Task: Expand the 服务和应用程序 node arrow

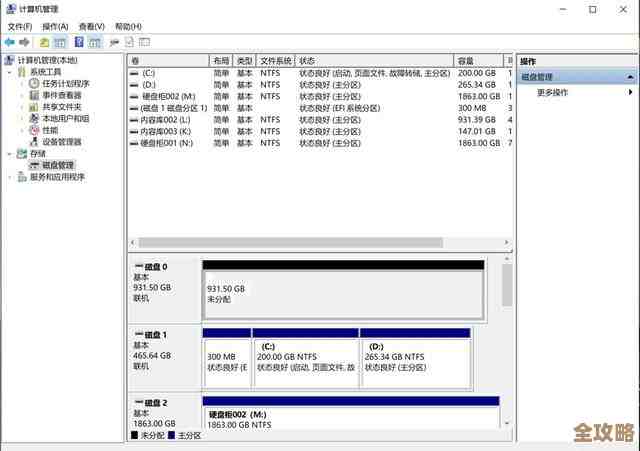Action: coord(10,177)
